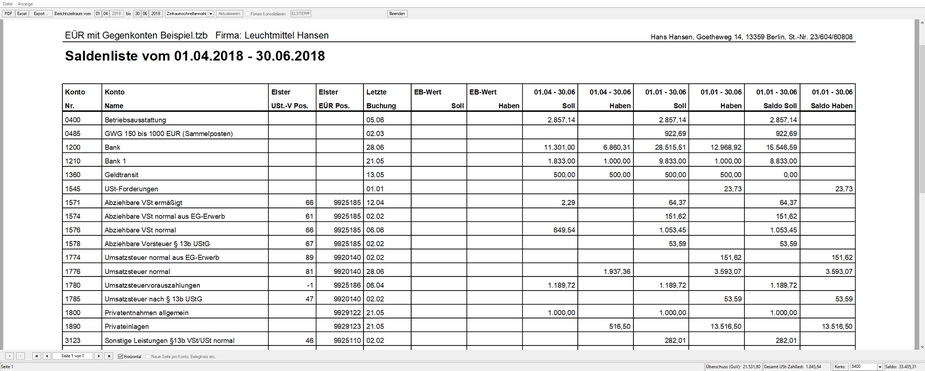The height and width of the screenshot is (371, 925).
Task: Click the zoom out minus button
Action: tap(20, 356)
